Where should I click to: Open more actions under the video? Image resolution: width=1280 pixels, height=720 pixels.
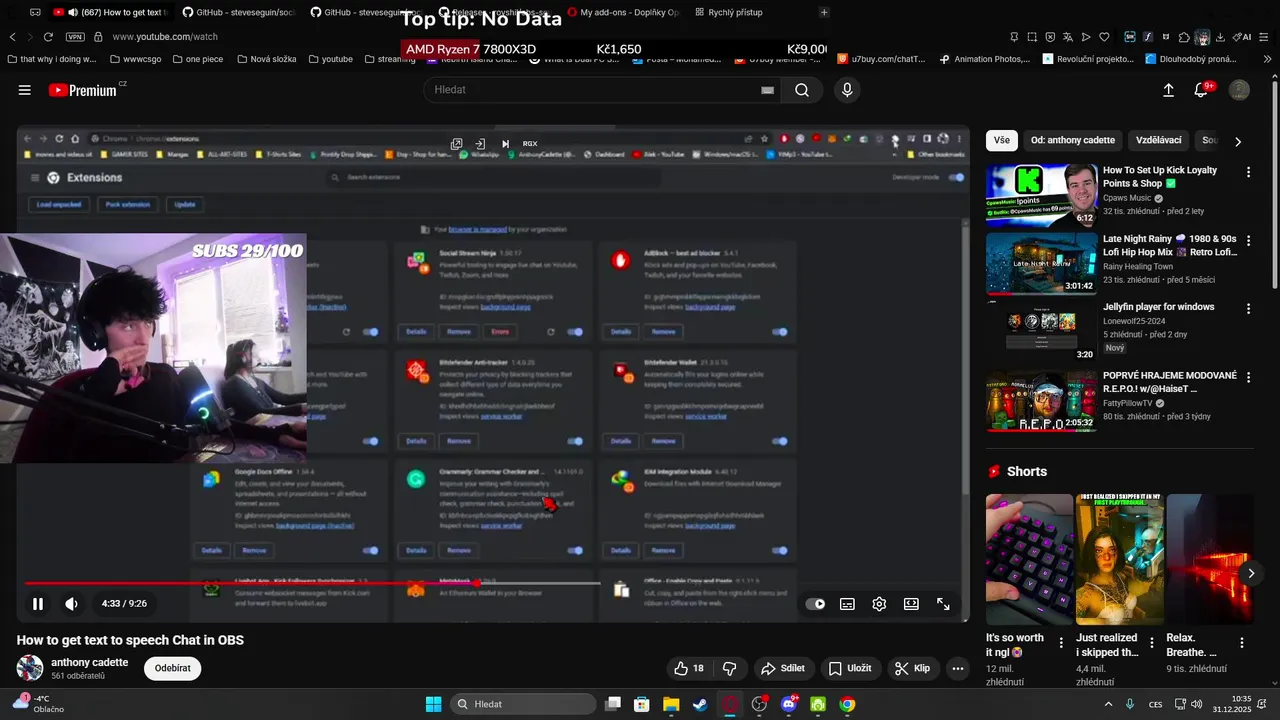(957, 668)
